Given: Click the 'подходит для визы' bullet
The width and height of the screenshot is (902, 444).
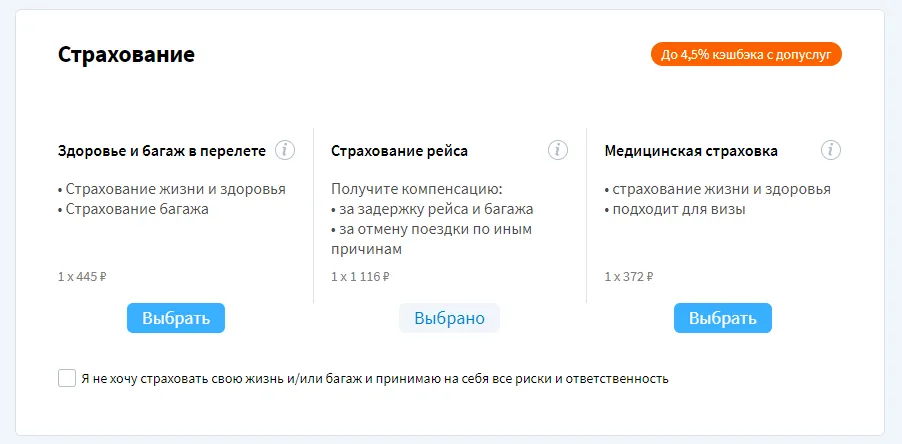Looking at the screenshot, I should point(678,209).
